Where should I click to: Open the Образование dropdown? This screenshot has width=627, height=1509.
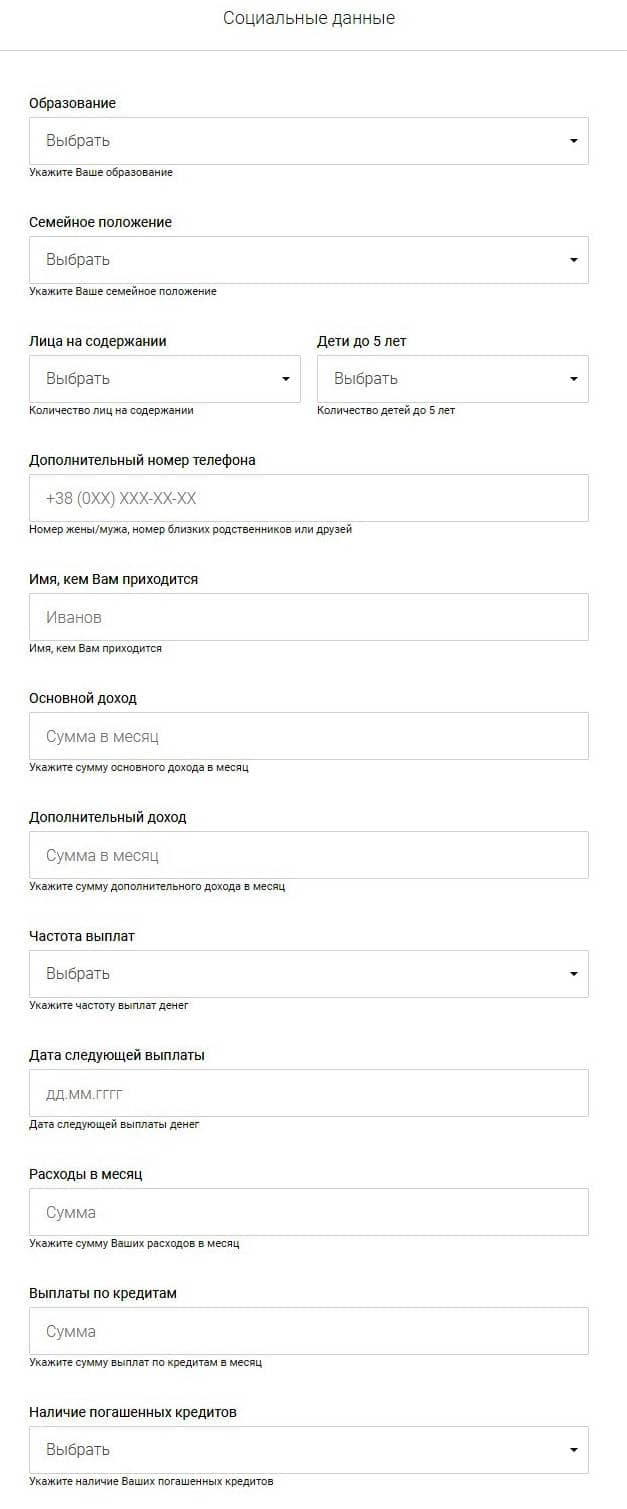point(308,141)
